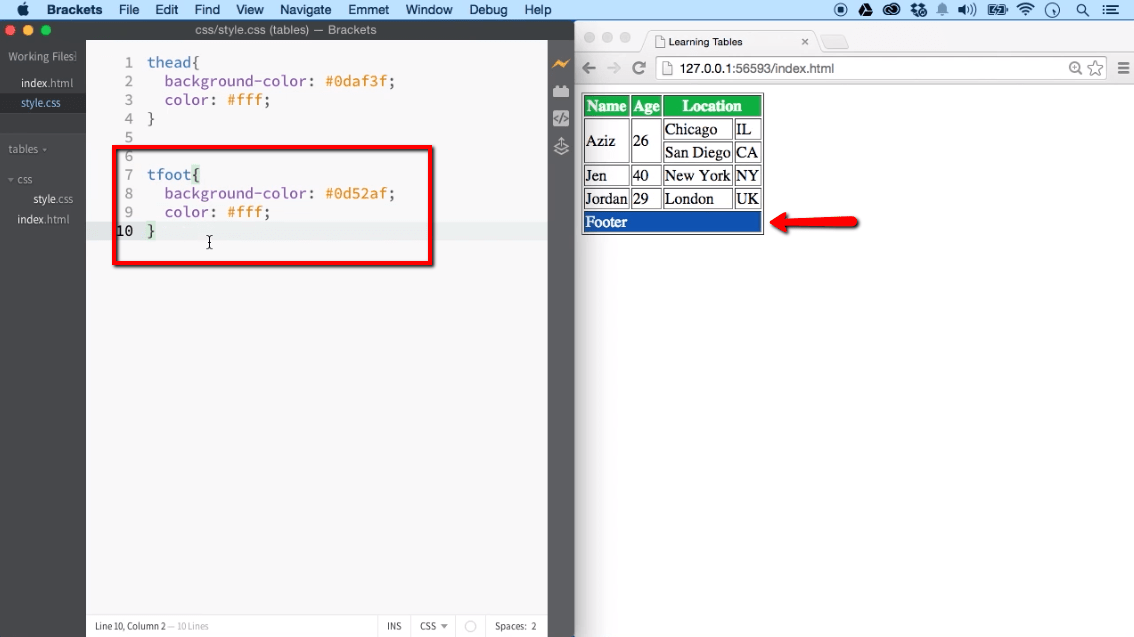Click the Aziz table cell
Screen dimensions: 1134x637
coord(606,141)
